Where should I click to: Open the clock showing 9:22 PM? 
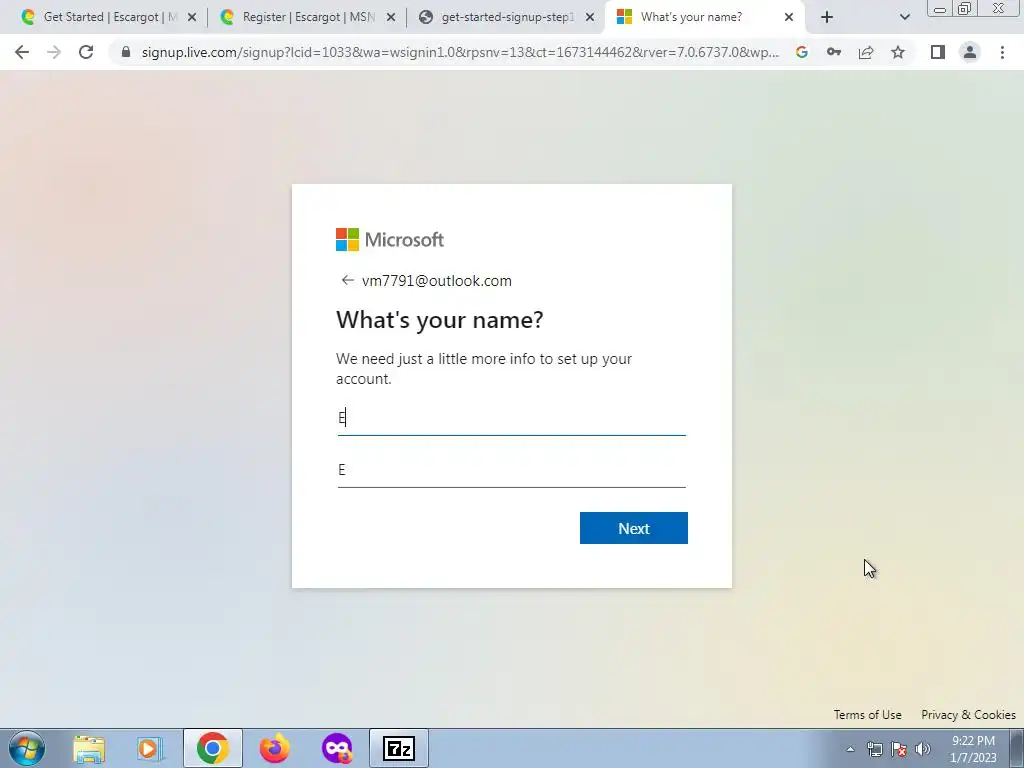[973, 749]
